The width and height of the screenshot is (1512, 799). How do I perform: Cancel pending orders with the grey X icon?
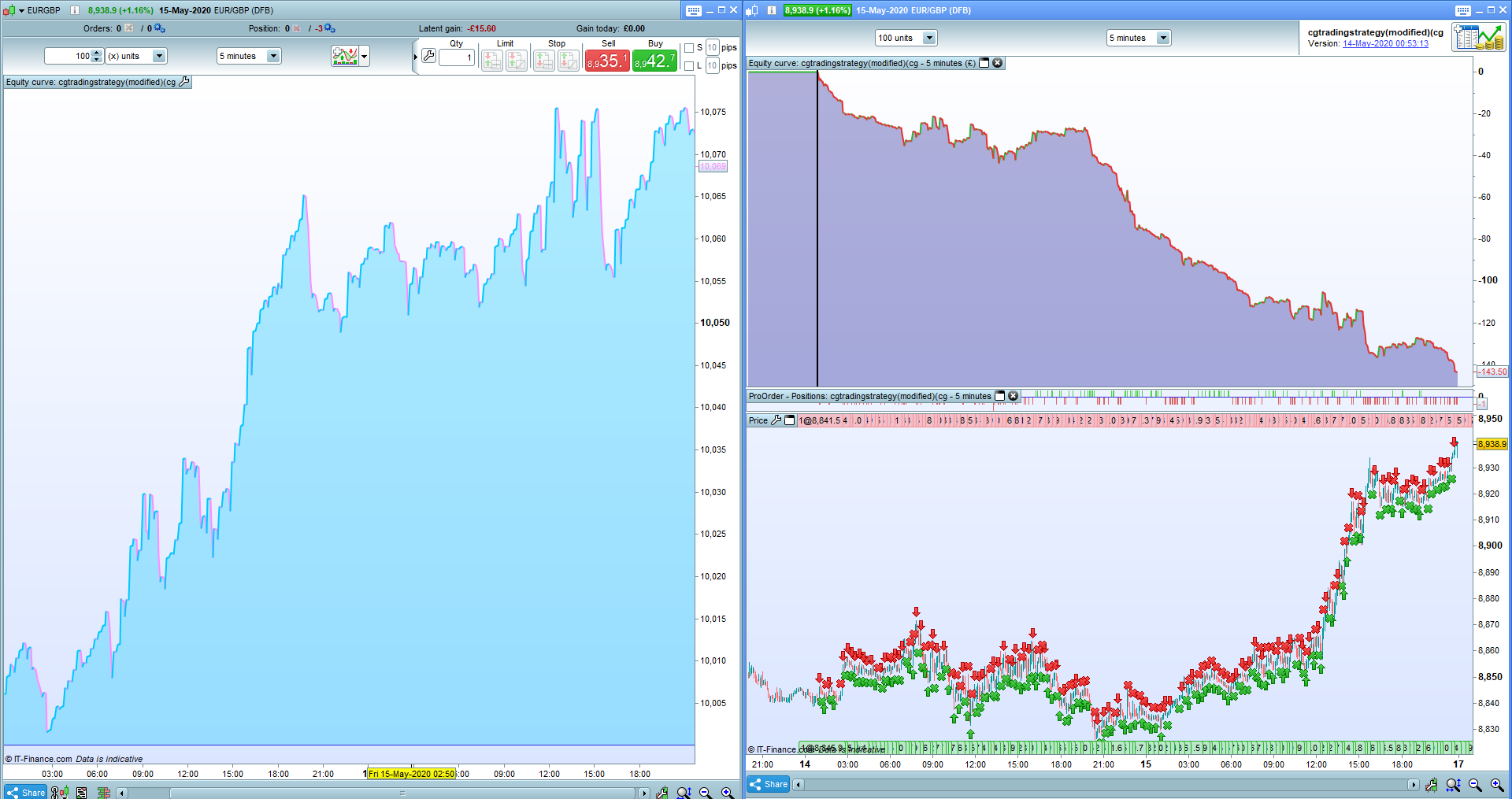129,28
